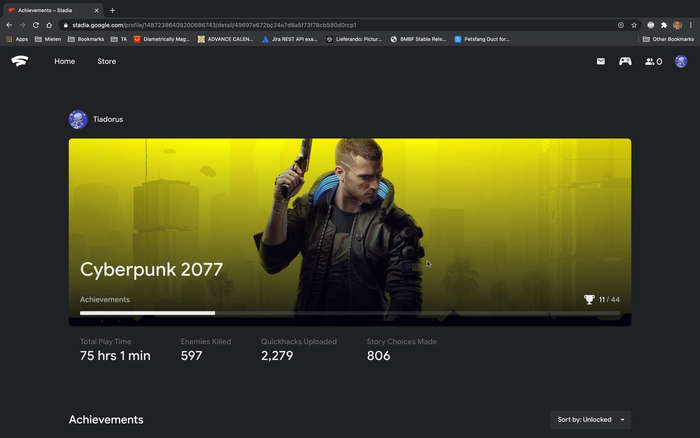The image size is (700, 438).
Task: Go to the Home menu item
Action: coord(65,61)
